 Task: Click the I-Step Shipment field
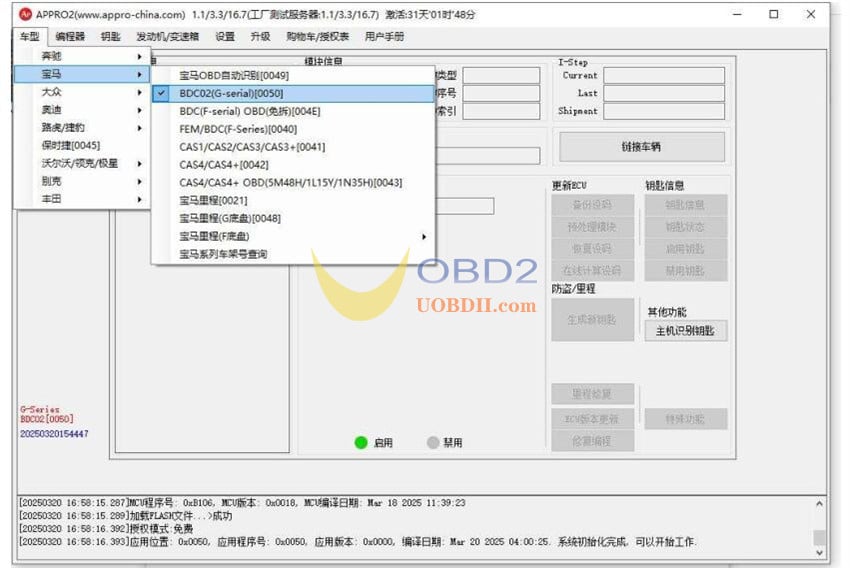pos(664,111)
